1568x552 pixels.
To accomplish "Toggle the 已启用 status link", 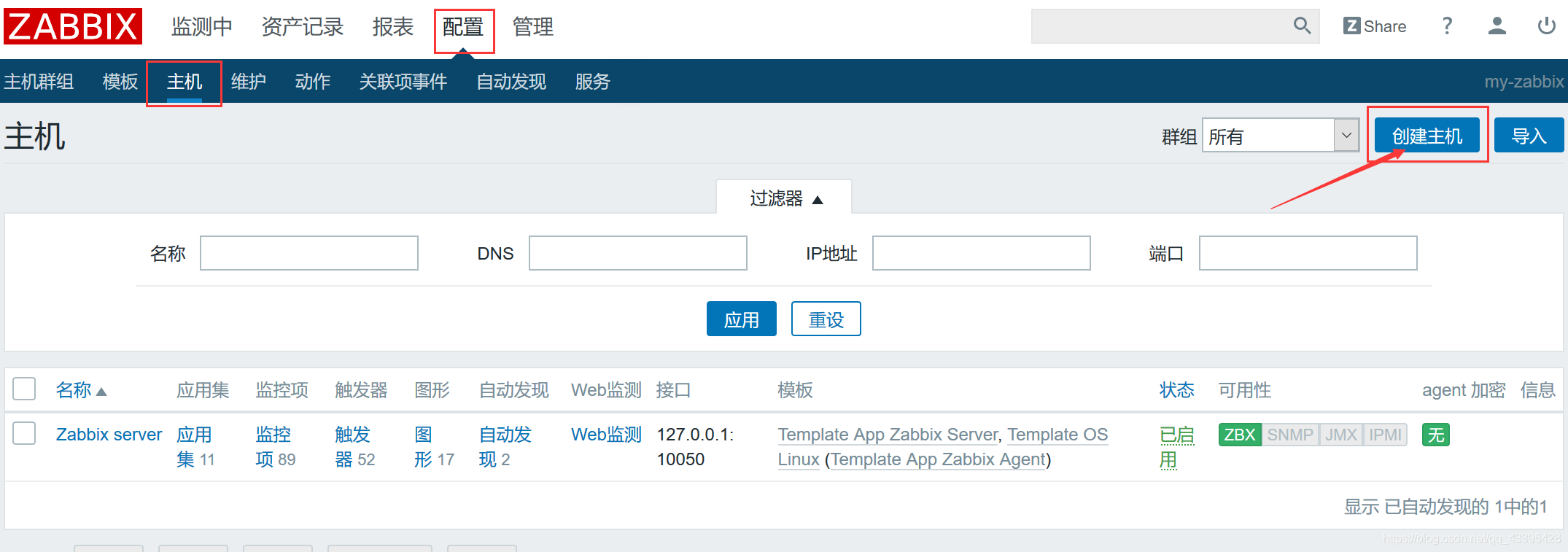I will click(1177, 447).
